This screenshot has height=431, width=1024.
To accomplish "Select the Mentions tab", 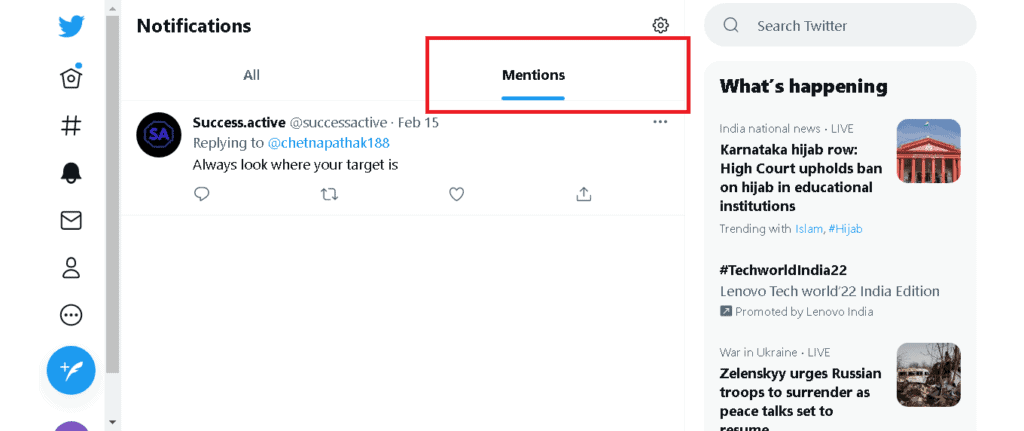I will (533, 75).
